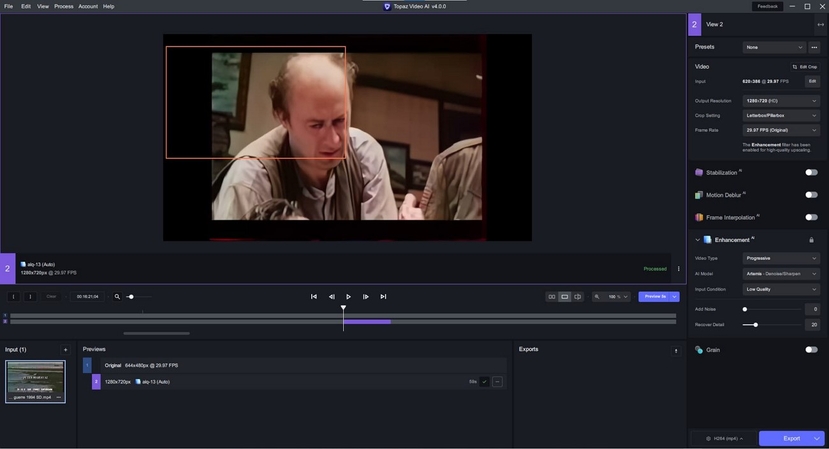This screenshot has width=829, height=449.
Task: Set the trim end bracket
Action: [30, 297]
